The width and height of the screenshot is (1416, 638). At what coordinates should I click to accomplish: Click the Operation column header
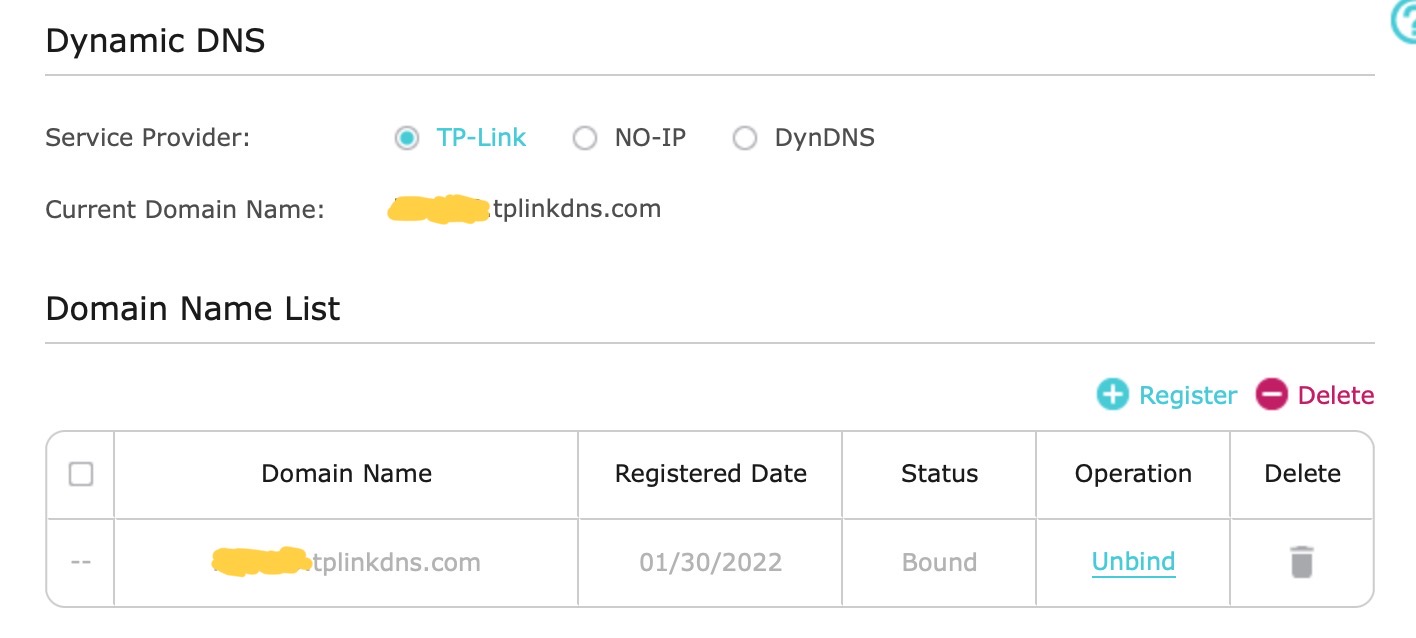click(x=1133, y=474)
